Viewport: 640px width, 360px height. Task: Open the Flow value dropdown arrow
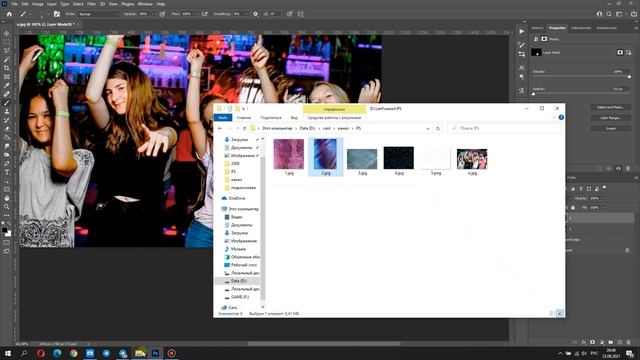click(196, 14)
